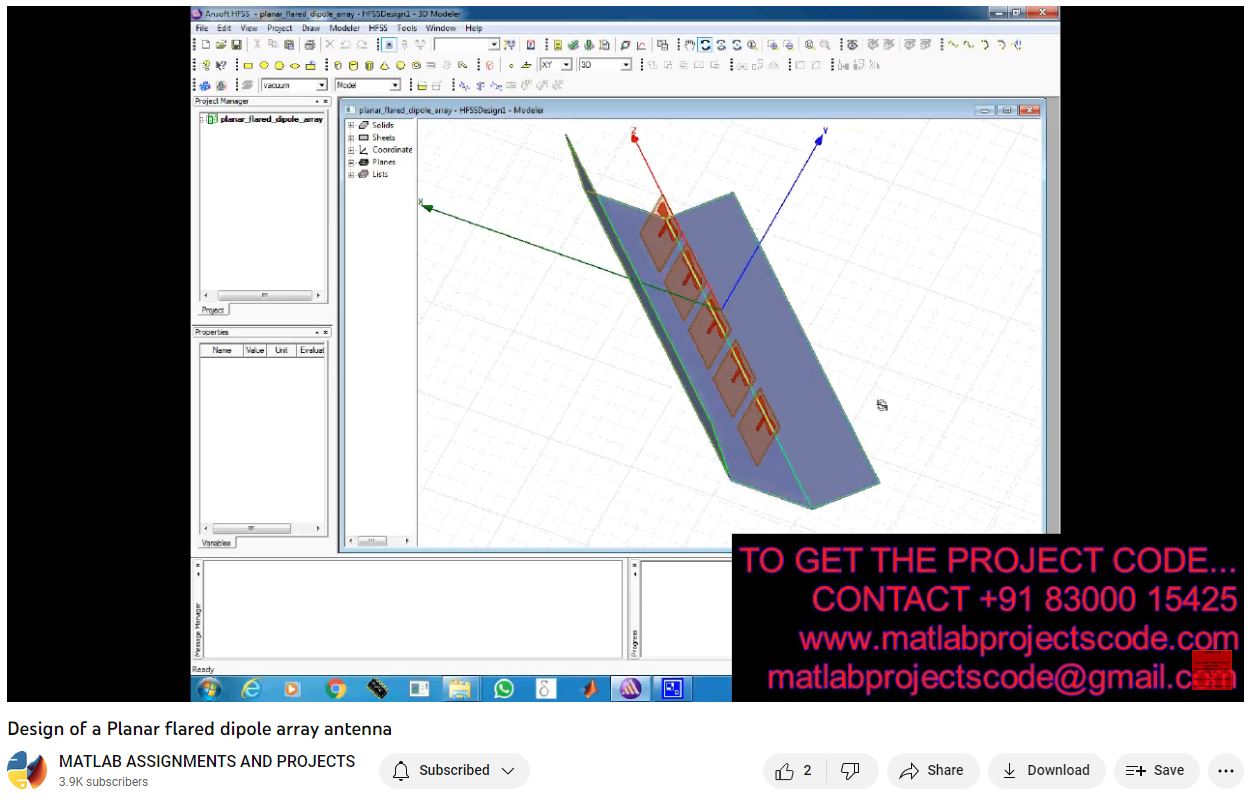The width and height of the screenshot is (1252, 804).
Task: Open Google Chrome from the Windows taskbar
Action: (336, 688)
